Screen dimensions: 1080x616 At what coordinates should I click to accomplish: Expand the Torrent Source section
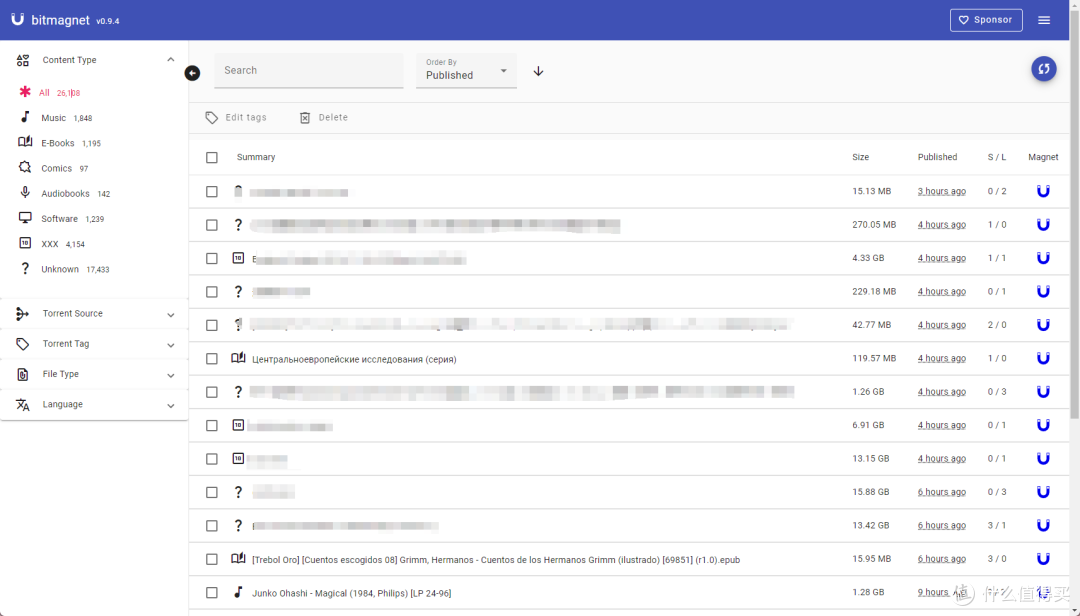[94, 314]
